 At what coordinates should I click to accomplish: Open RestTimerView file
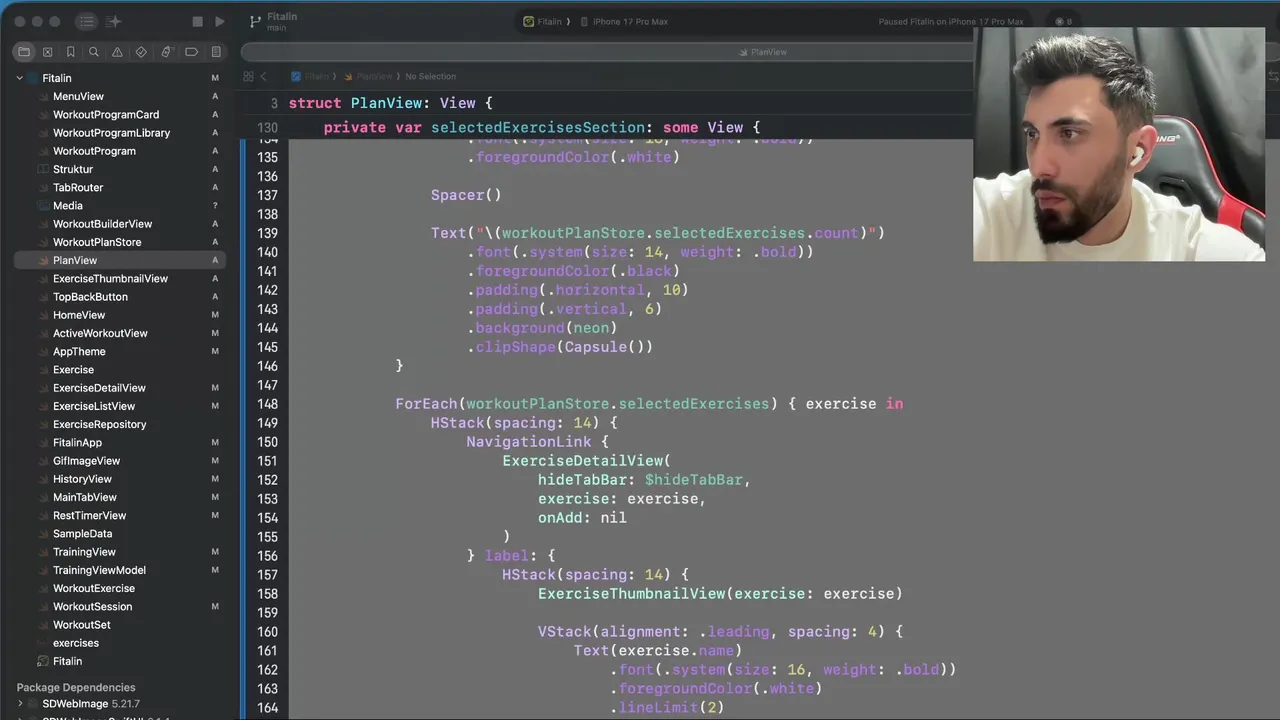coord(89,515)
